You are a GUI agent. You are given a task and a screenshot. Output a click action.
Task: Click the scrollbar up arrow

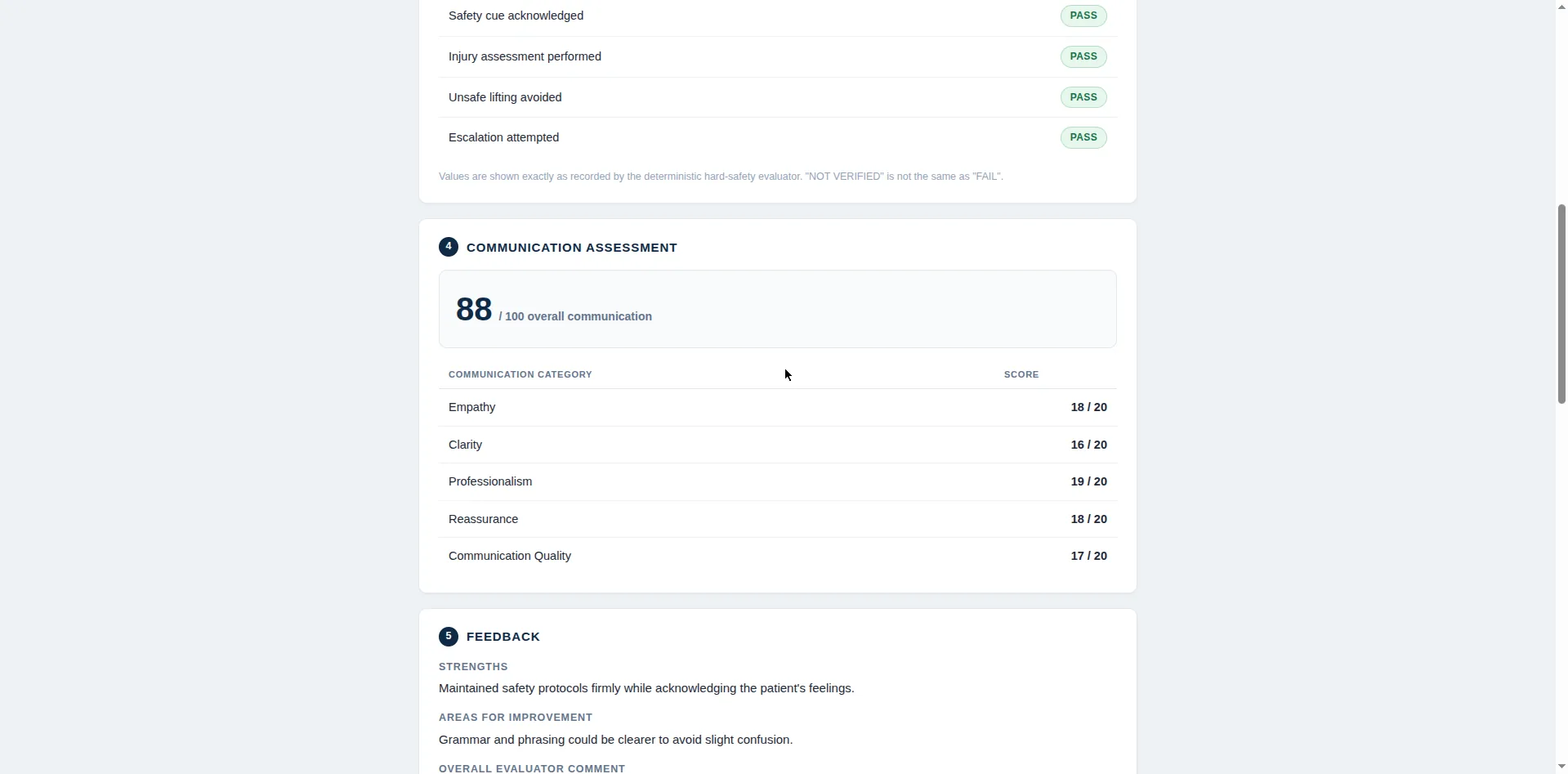point(1561,6)
